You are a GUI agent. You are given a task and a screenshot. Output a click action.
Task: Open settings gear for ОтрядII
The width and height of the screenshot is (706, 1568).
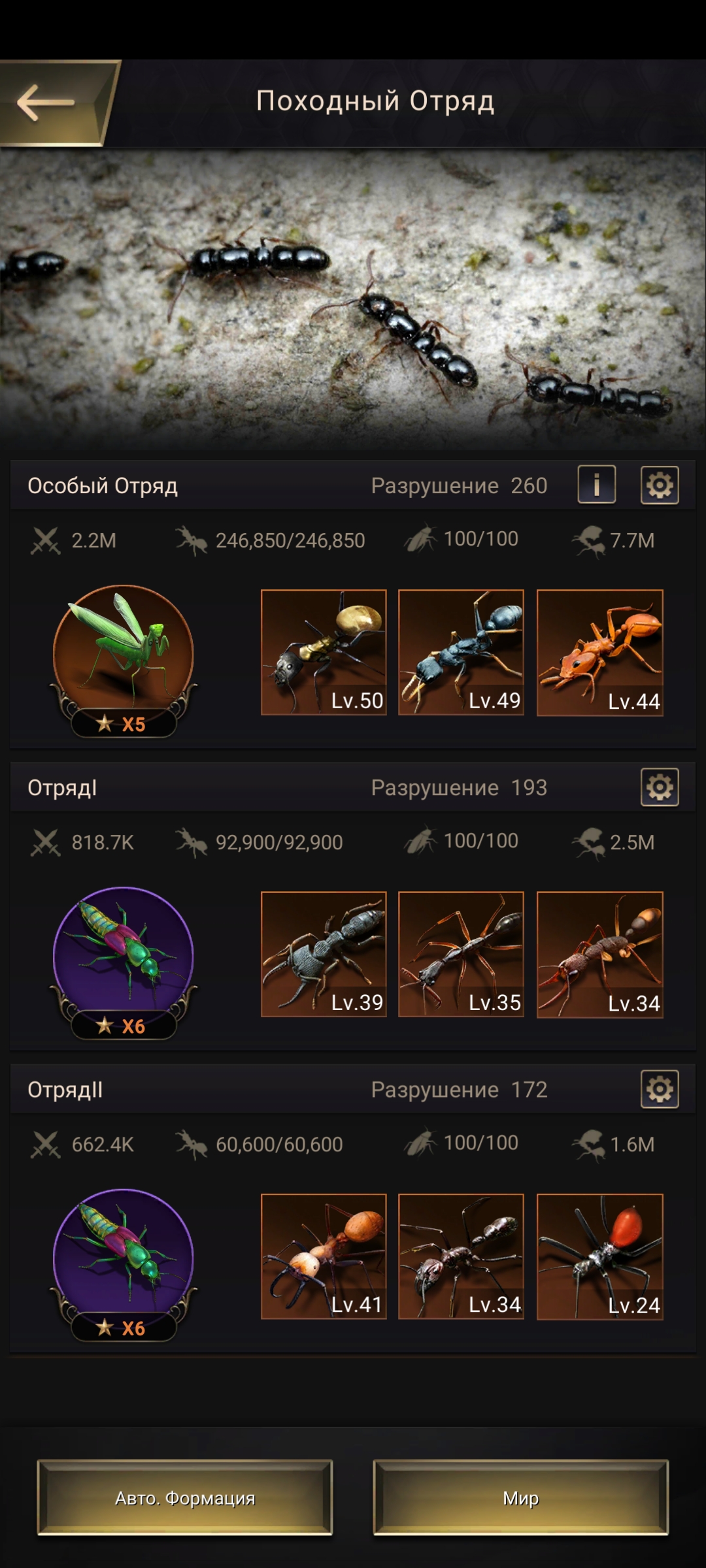coord(660,1089)
